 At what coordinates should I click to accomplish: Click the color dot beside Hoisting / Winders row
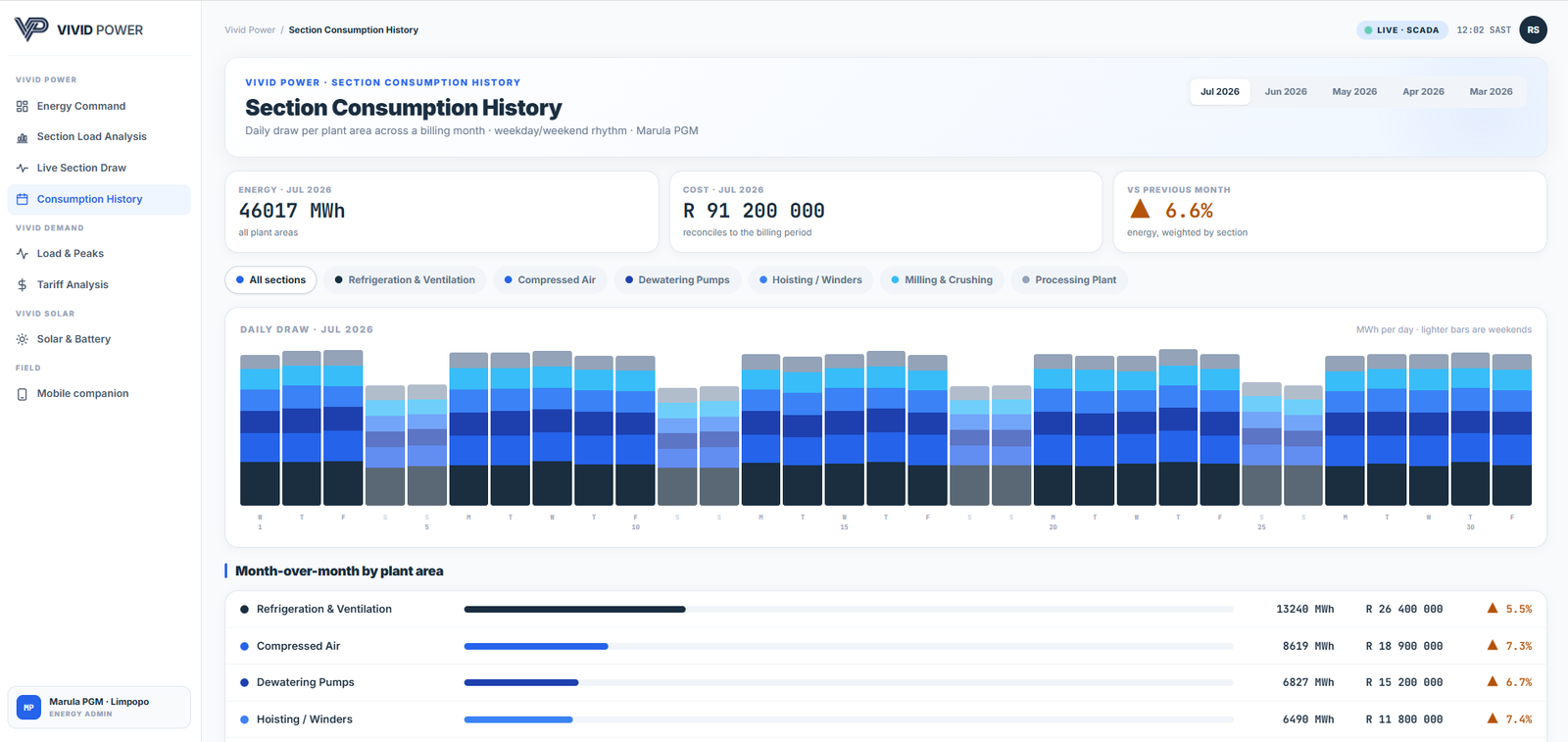245,719
